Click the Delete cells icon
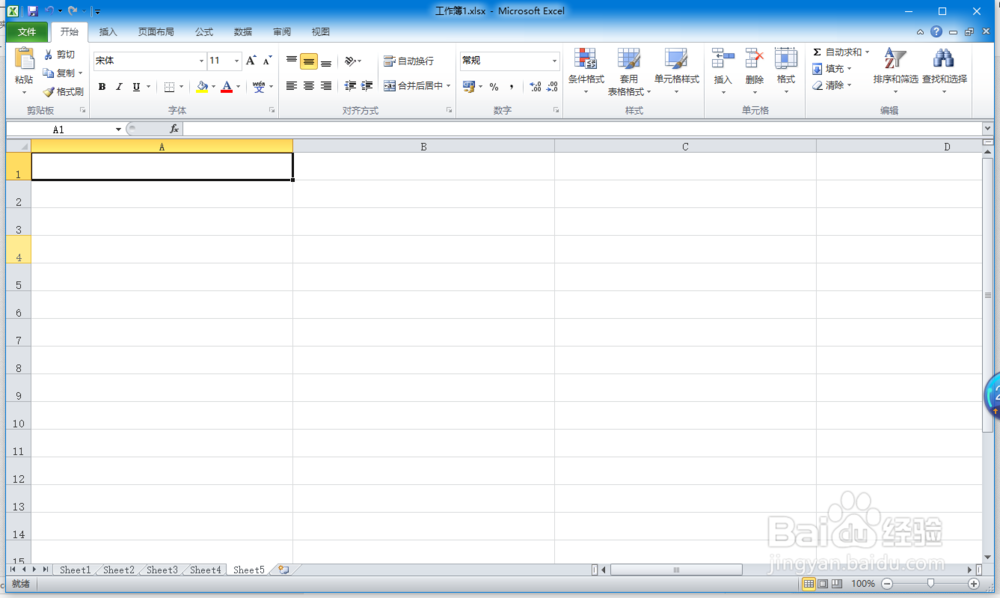Screen dimensions: 1000x598 (754, 59)
